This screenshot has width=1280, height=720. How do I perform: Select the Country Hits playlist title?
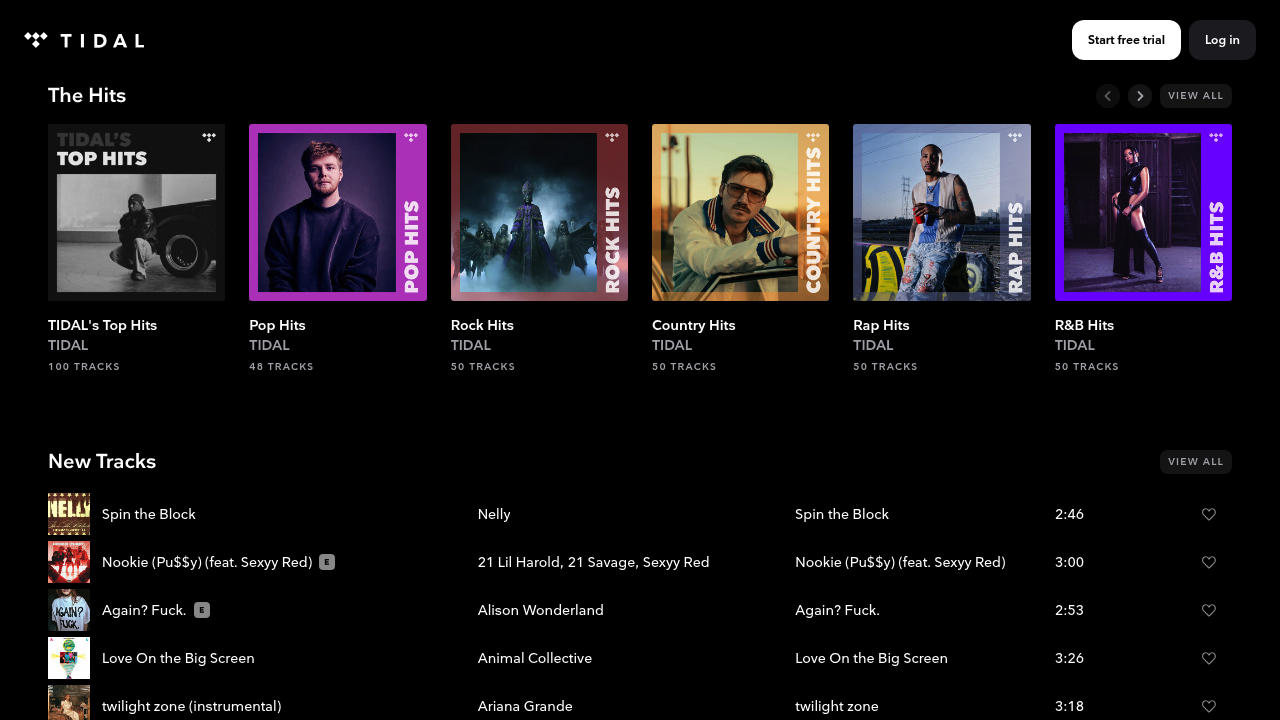(692, 325)
